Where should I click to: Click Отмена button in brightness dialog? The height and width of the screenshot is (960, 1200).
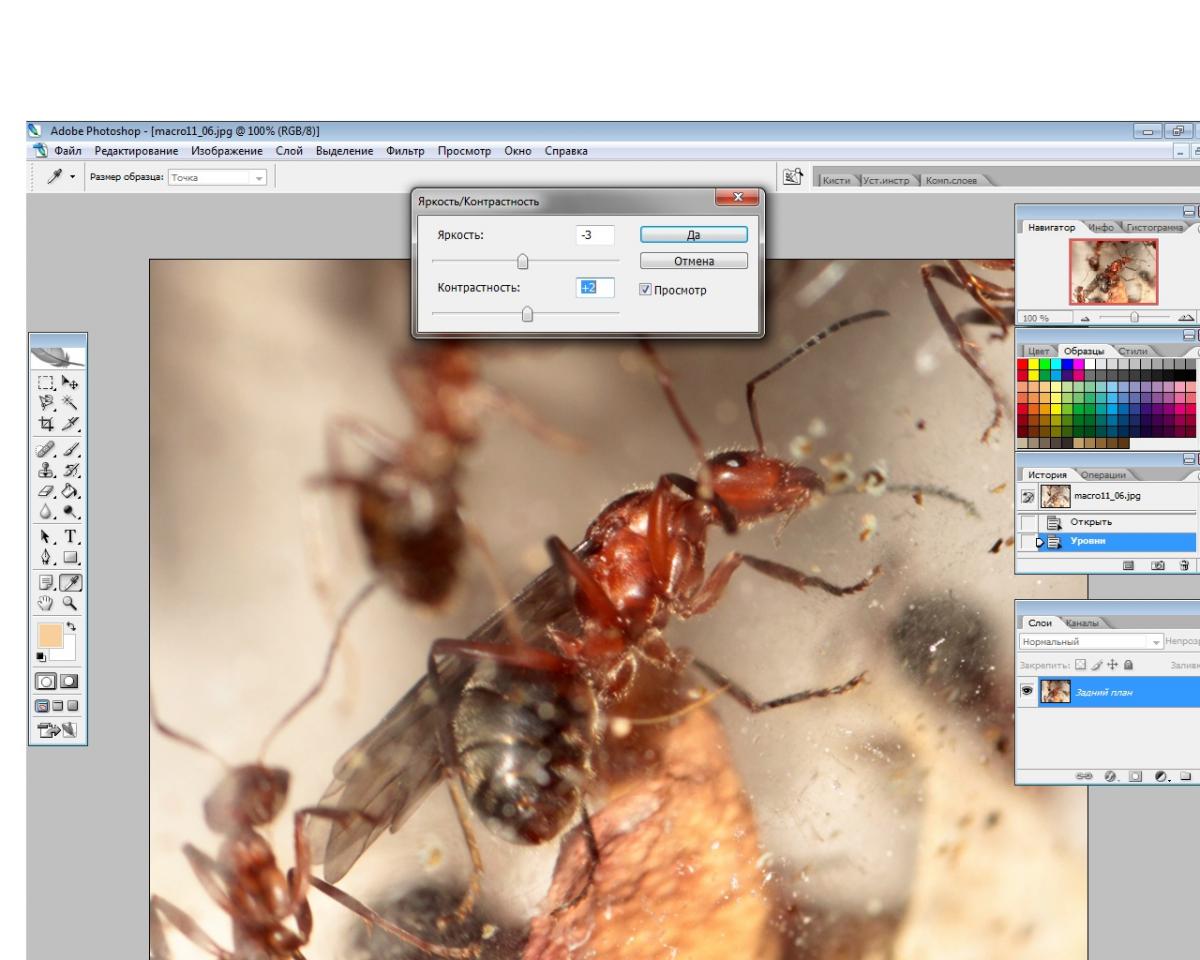click(x=693, y=261)
